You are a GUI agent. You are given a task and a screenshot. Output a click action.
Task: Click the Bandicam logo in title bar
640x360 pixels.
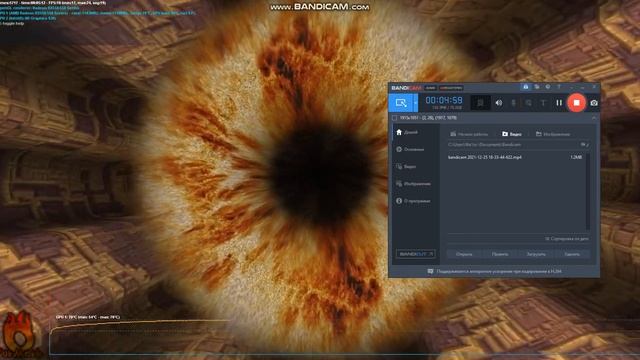(406, 88)
